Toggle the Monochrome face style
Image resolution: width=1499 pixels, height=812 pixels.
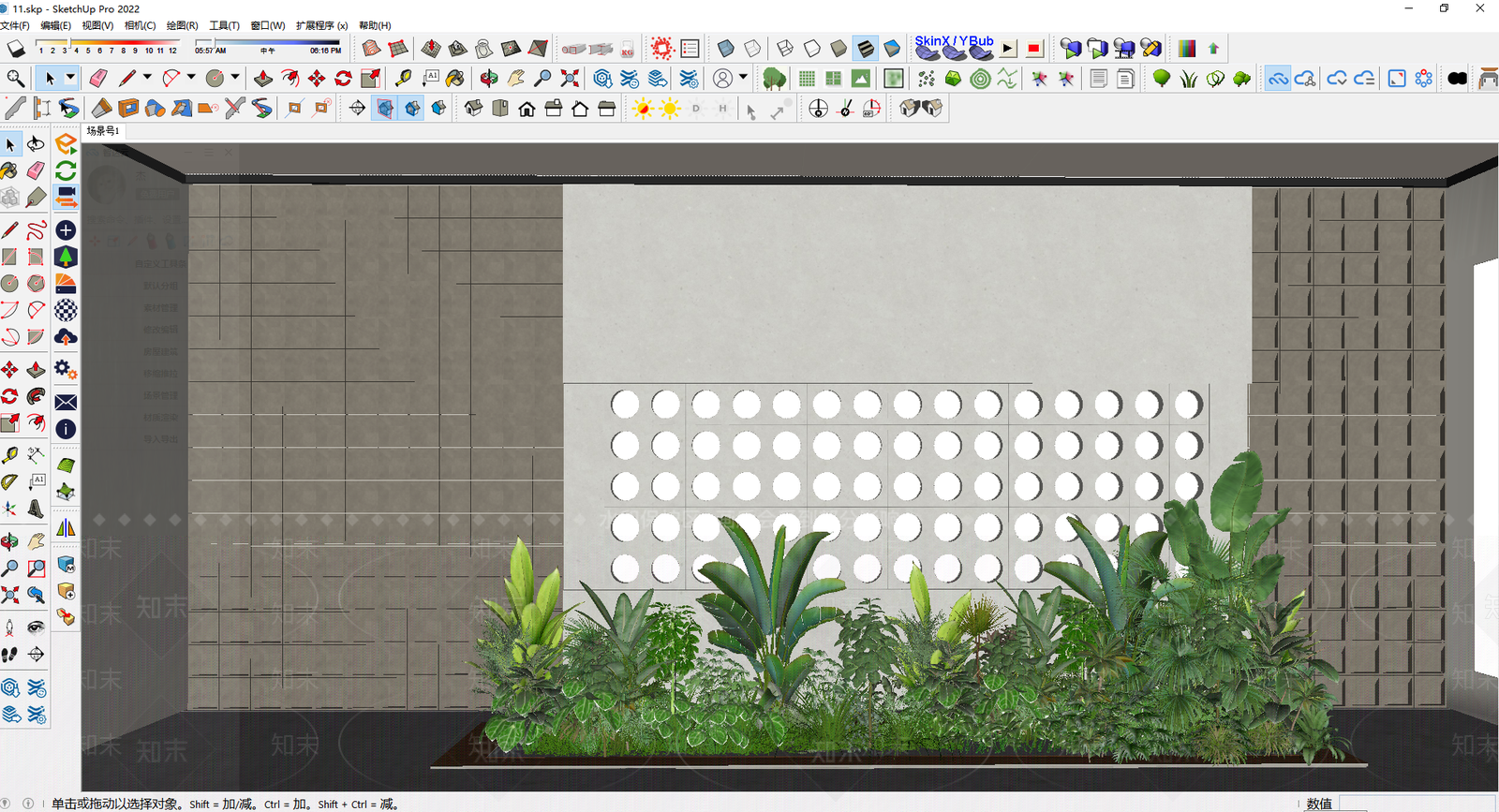[x=892, y=49]
